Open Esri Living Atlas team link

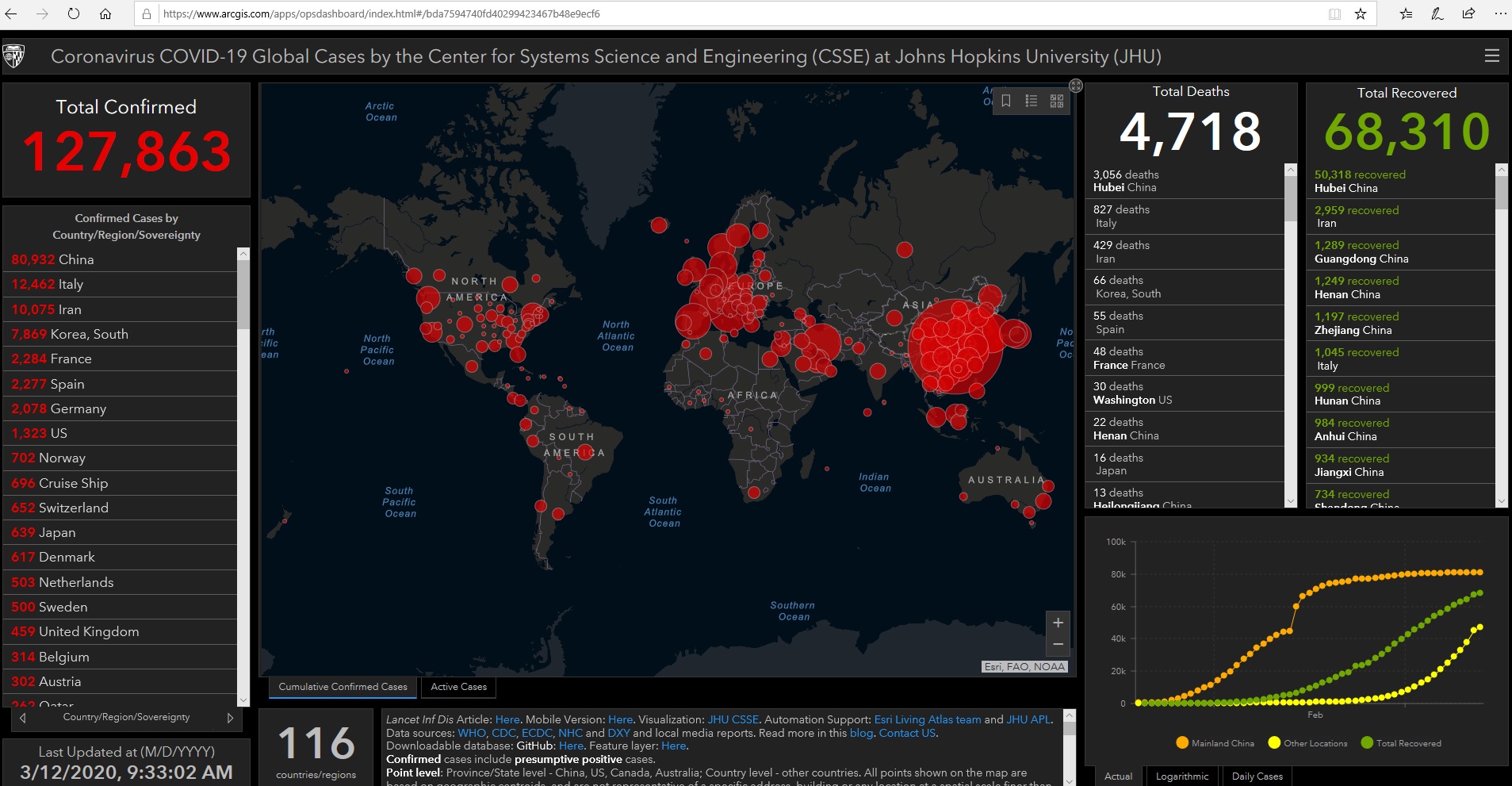(x=928, y=719)
